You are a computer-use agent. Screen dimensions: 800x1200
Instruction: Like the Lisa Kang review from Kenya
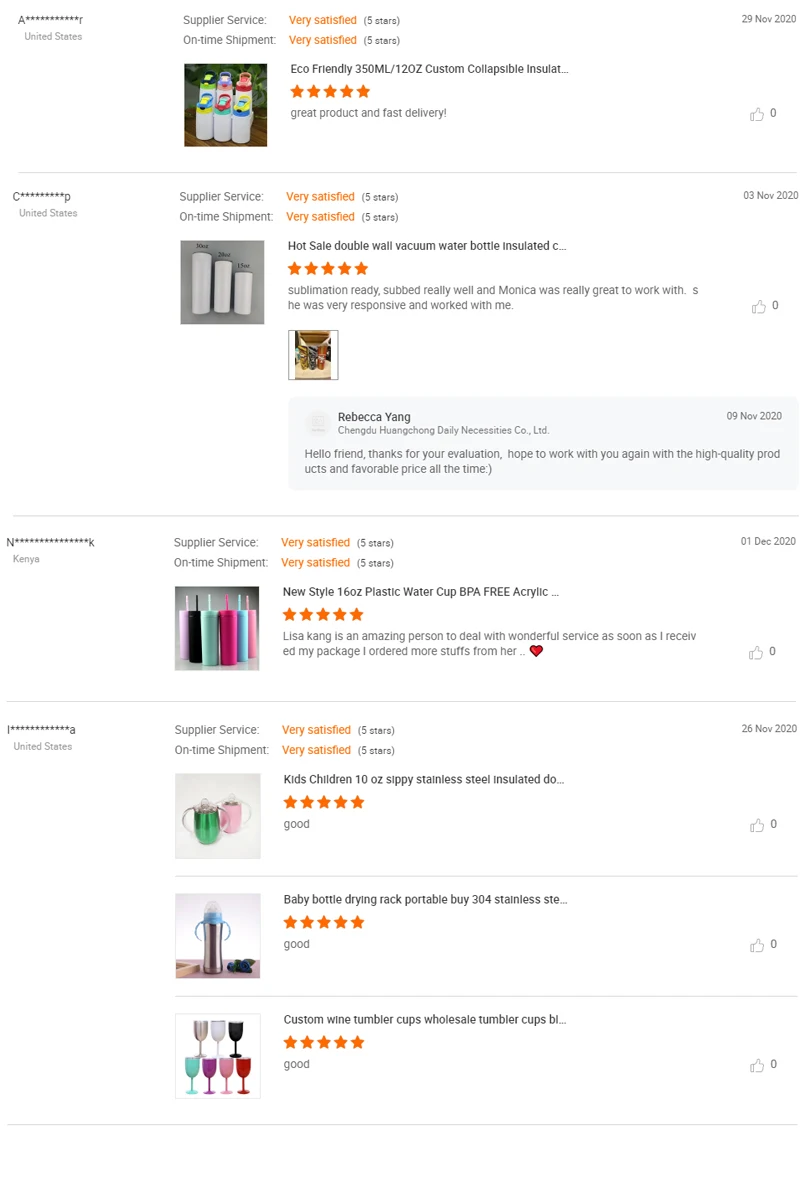tap(756, 652)
